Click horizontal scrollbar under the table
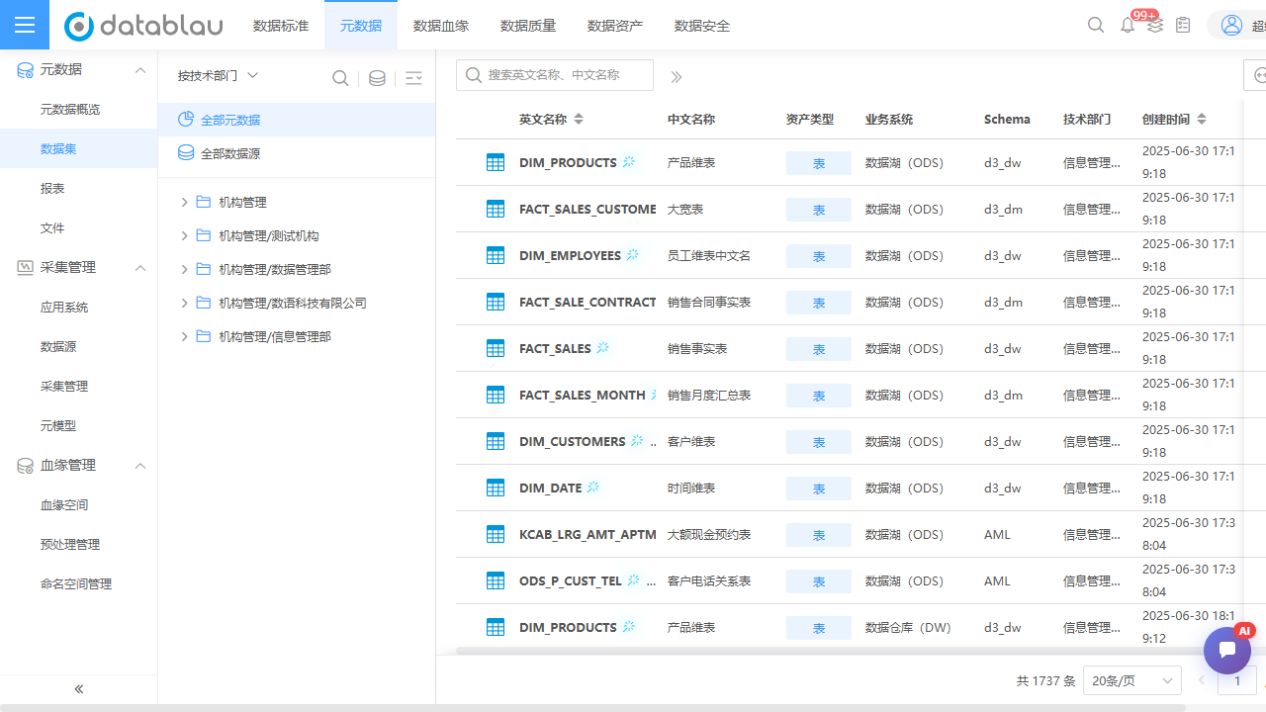 pos(840,651)
